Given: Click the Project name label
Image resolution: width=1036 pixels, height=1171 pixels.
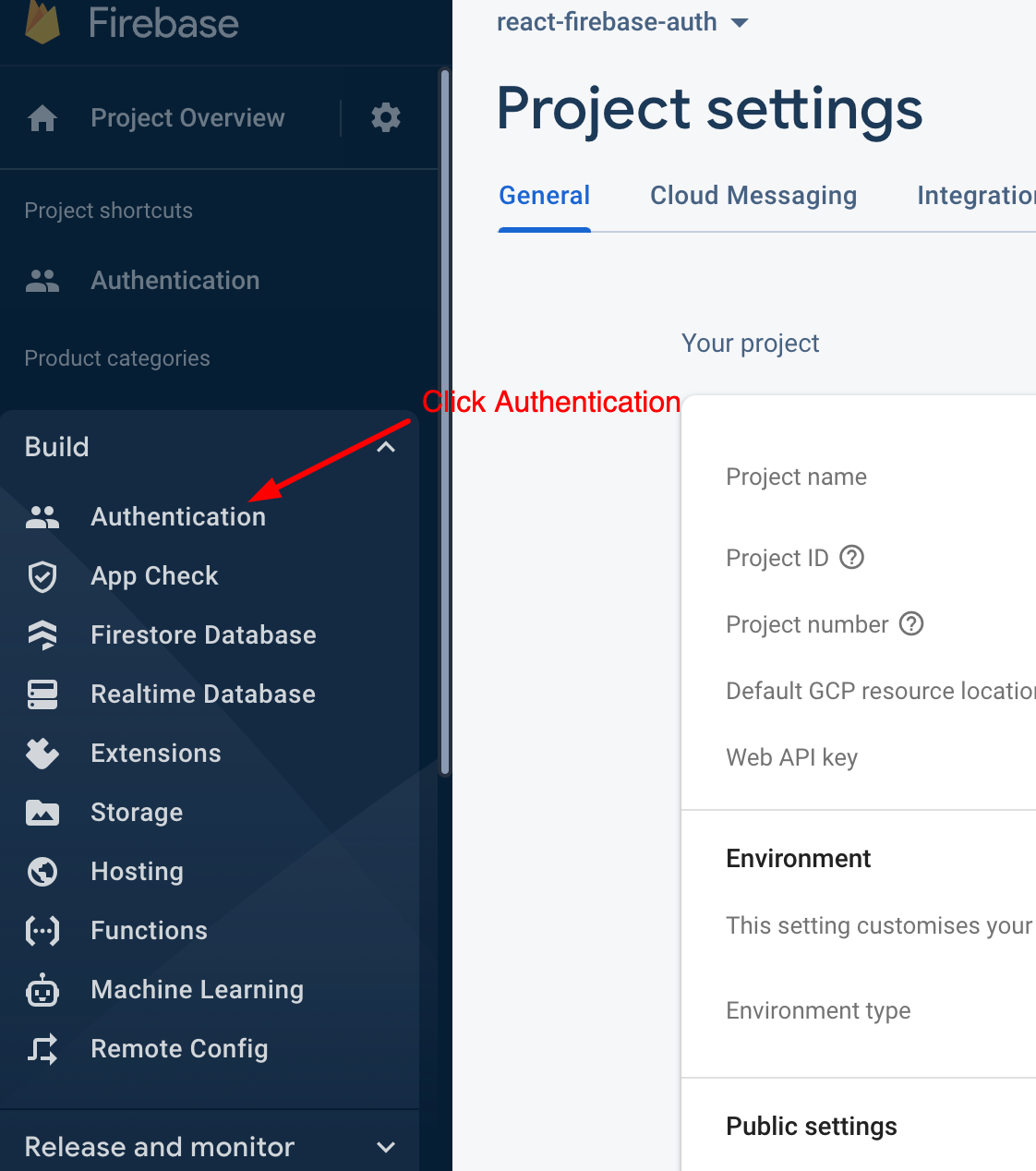Looking at the screenshot, I should [797, 477].
